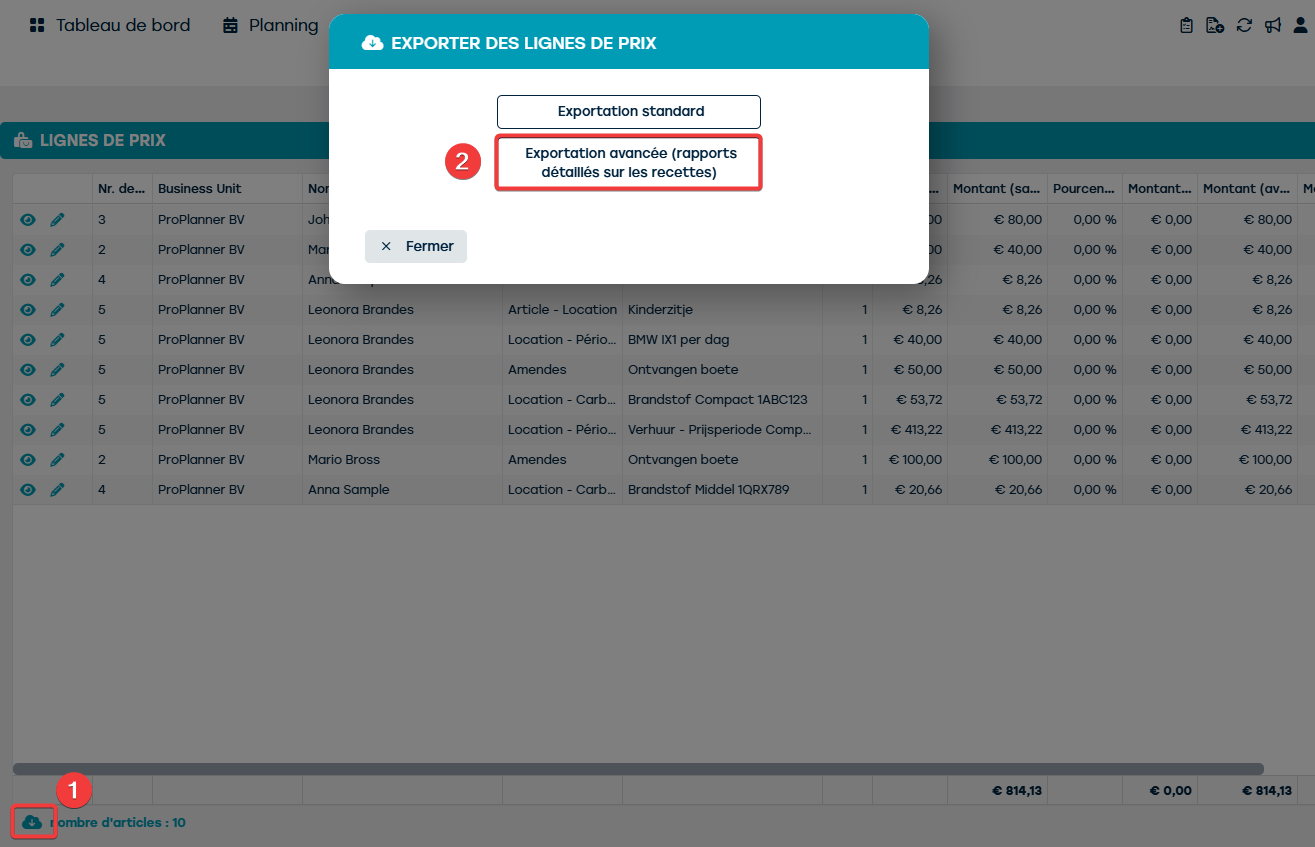Viewport: 1315px width, 847px height.
Task: Click the nombre d'articles : 10 label
Action: pos(118,823)
